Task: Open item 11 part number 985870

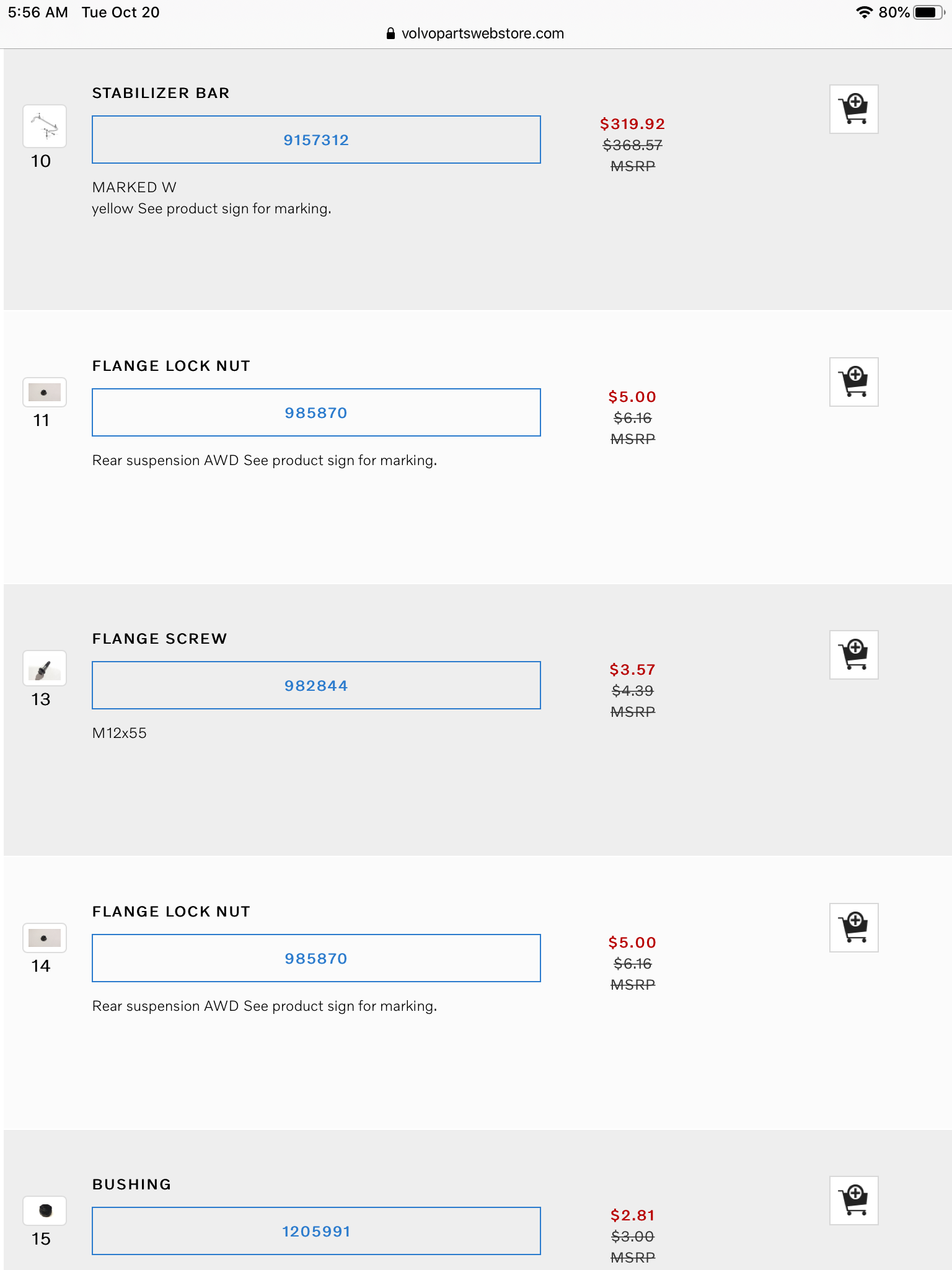Action: tap(316, 413)
